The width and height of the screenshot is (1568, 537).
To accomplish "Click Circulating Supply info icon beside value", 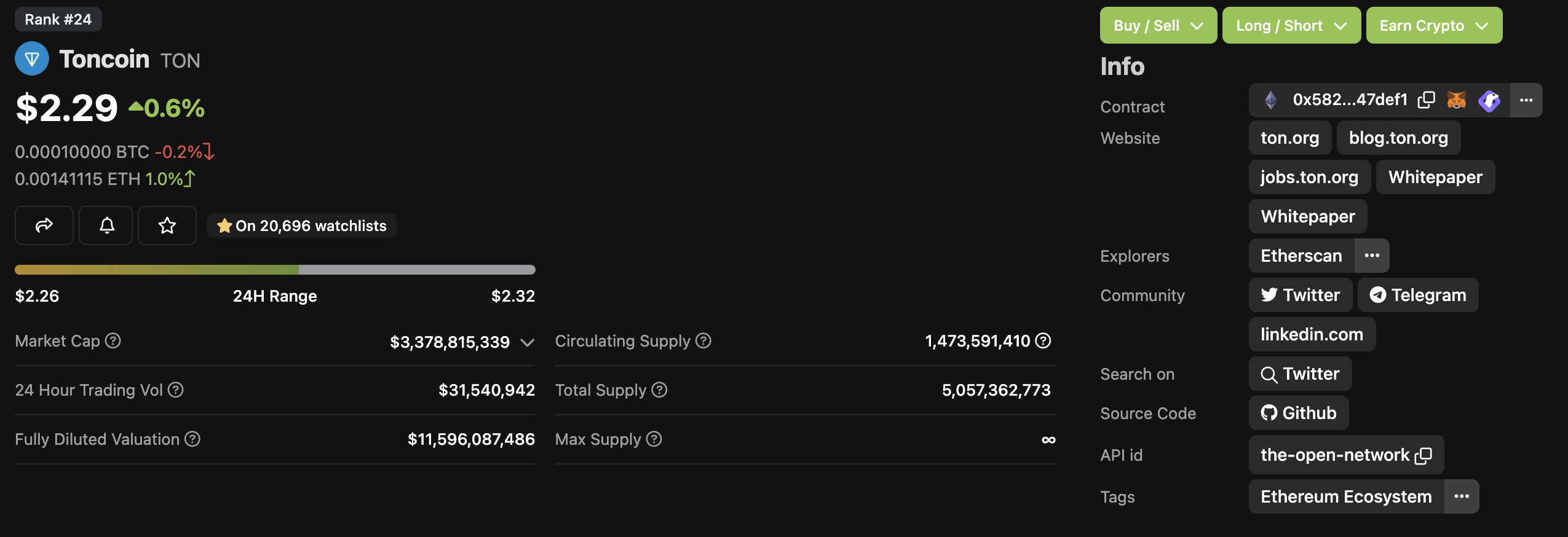I will (x=1043, y=340).
